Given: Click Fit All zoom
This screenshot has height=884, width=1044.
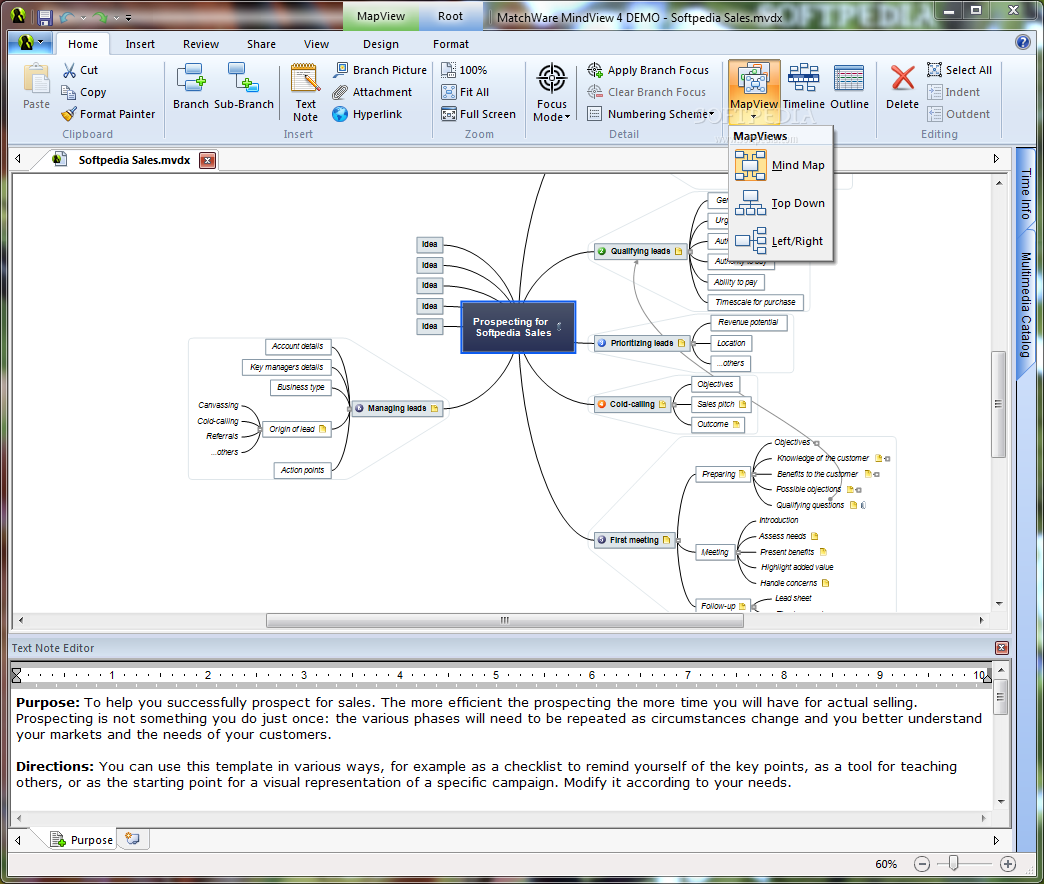Looking at the screenshot, I should [x=465, y=92].
